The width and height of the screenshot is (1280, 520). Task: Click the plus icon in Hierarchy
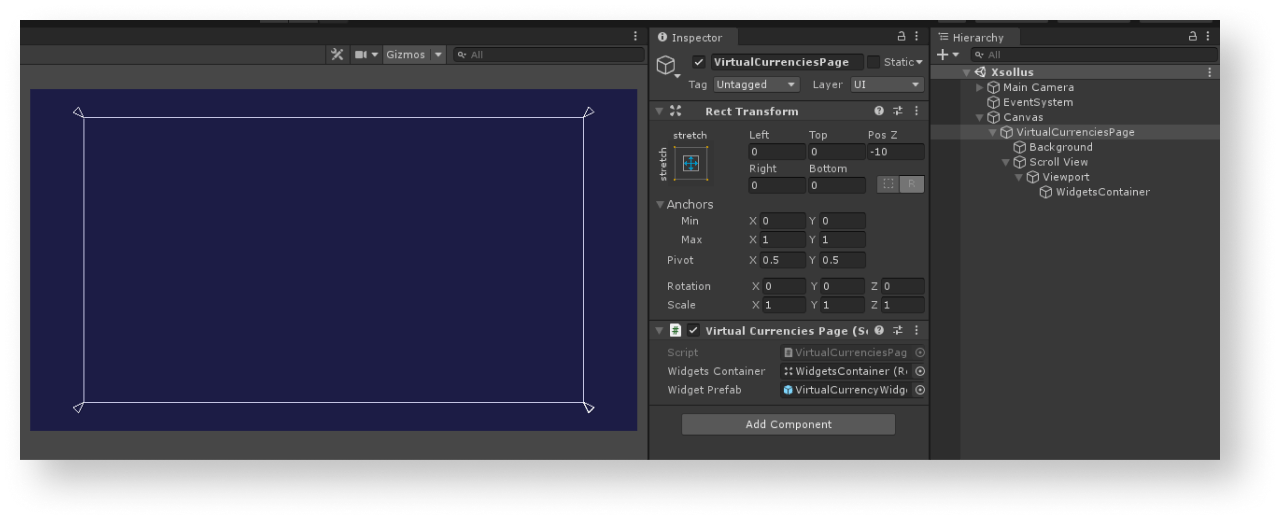943,55
